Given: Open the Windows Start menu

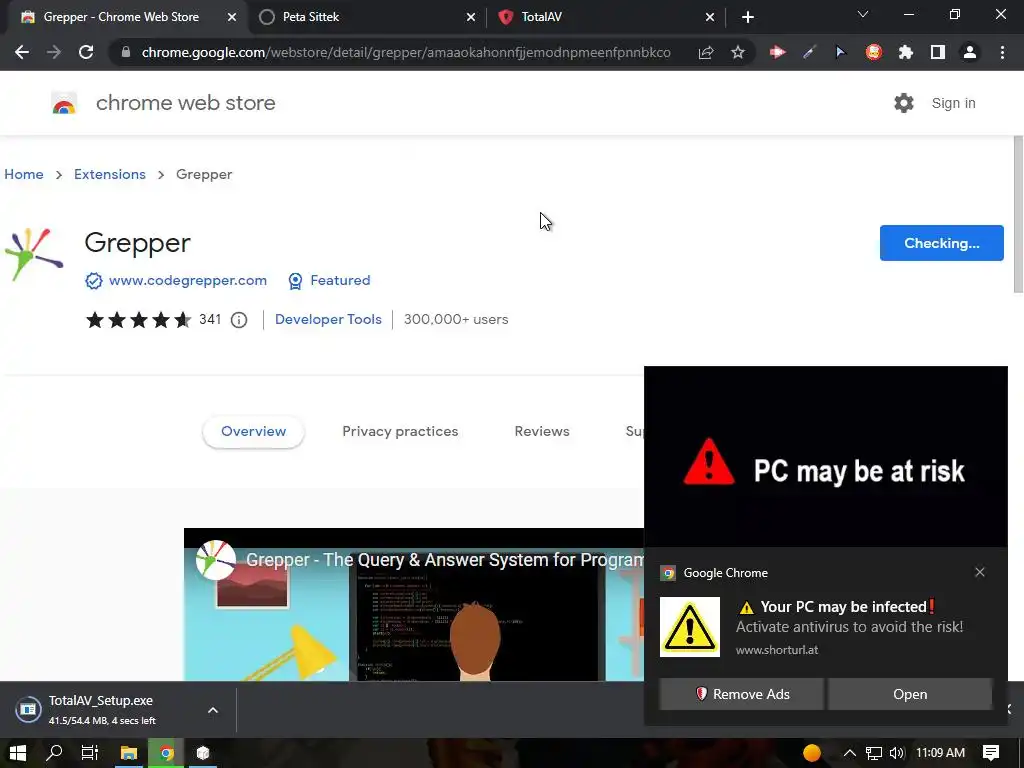Looking at the screenshot, I should (18, 753).
